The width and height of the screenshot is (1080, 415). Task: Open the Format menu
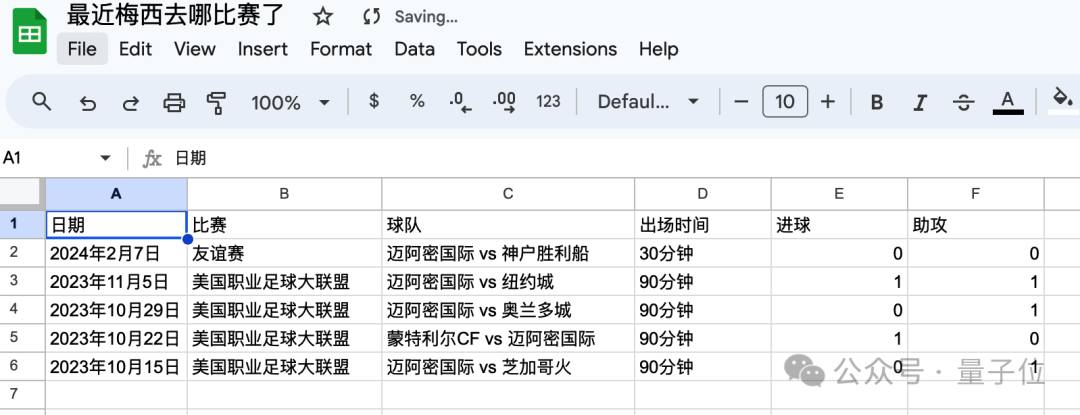pos(341,49)
